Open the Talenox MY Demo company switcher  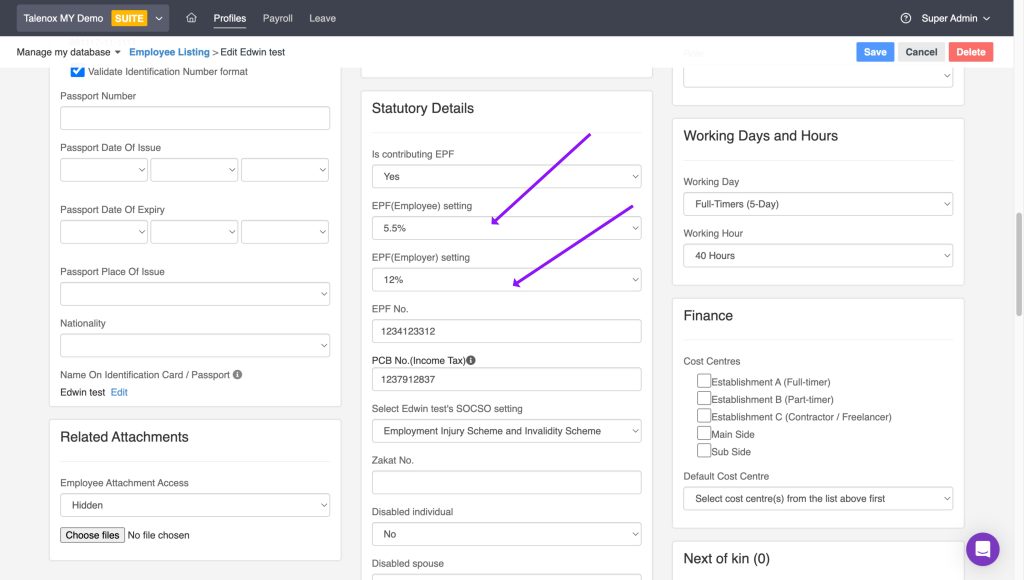92,18
